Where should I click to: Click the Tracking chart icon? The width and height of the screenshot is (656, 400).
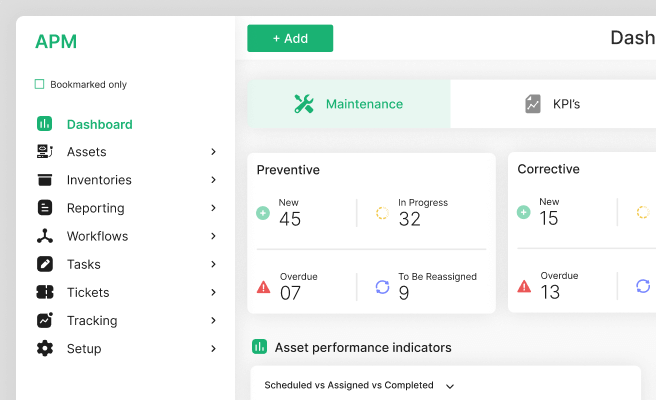pos(45,320)
